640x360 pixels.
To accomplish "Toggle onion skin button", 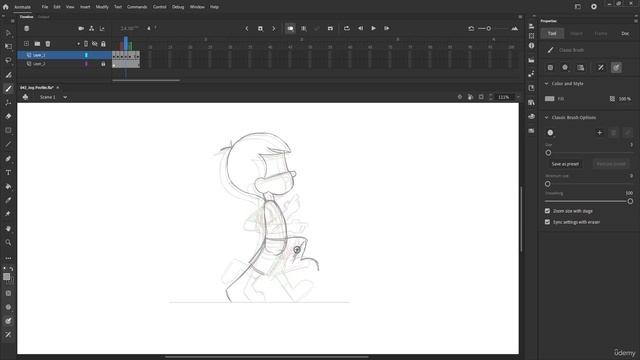I will coord(290,29).
